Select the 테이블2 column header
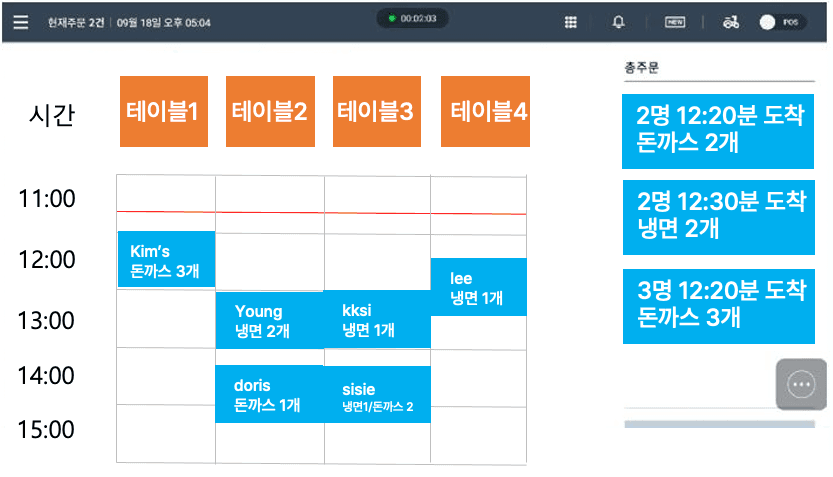The image size is (833, 477). pyautogui.click(x=270, y=111)
